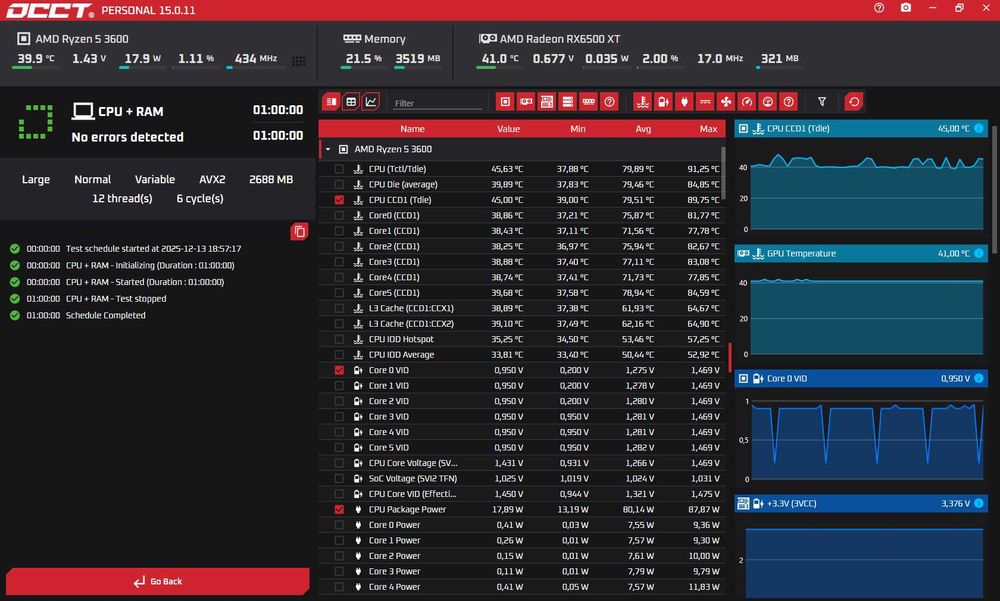Show only current sensors
1000x601 pixels.
click(x=705, y=101)
